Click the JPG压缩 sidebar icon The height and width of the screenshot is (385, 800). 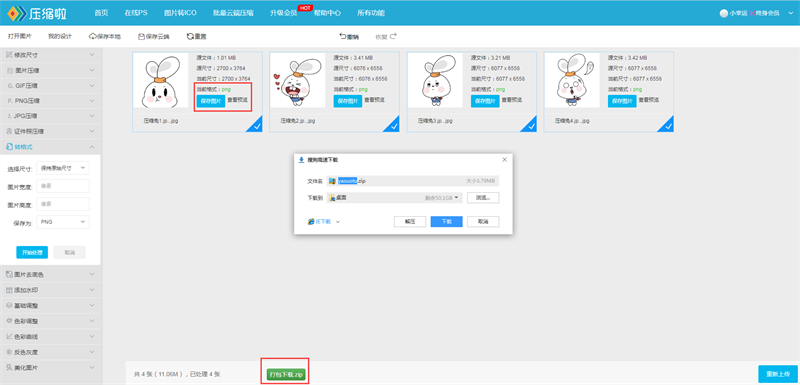tap(9, 116)
